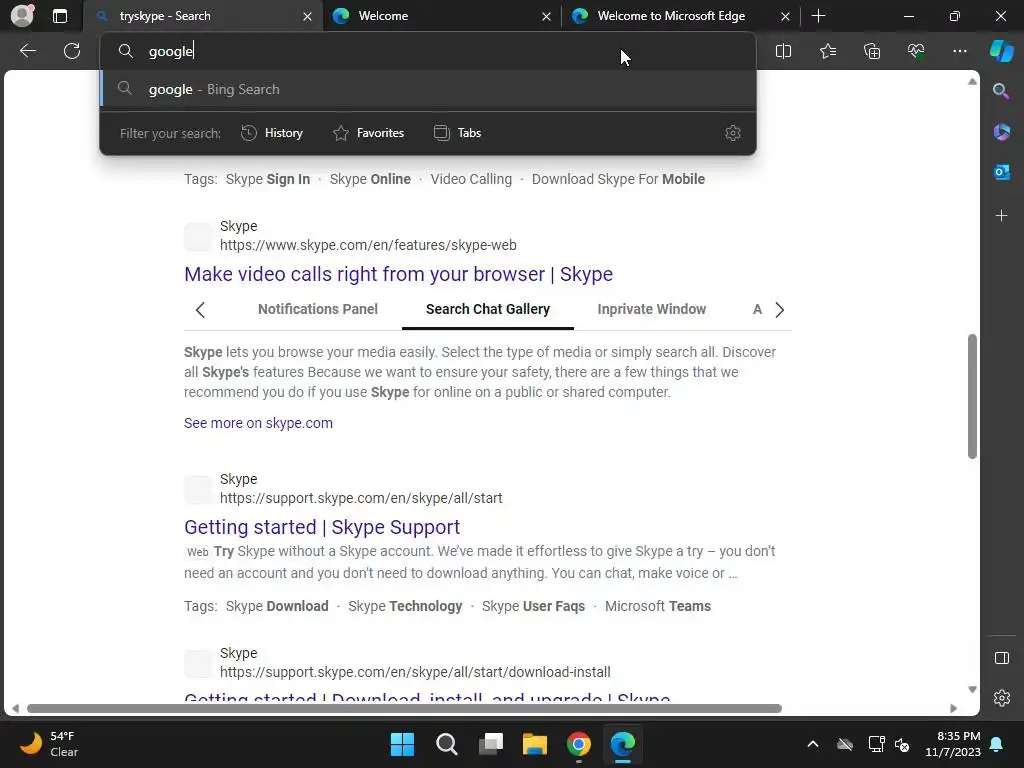Close the Welcome to Microsoft Edge tab
Viewport: 1024px width, 768px height.
[x=785, y=16]
